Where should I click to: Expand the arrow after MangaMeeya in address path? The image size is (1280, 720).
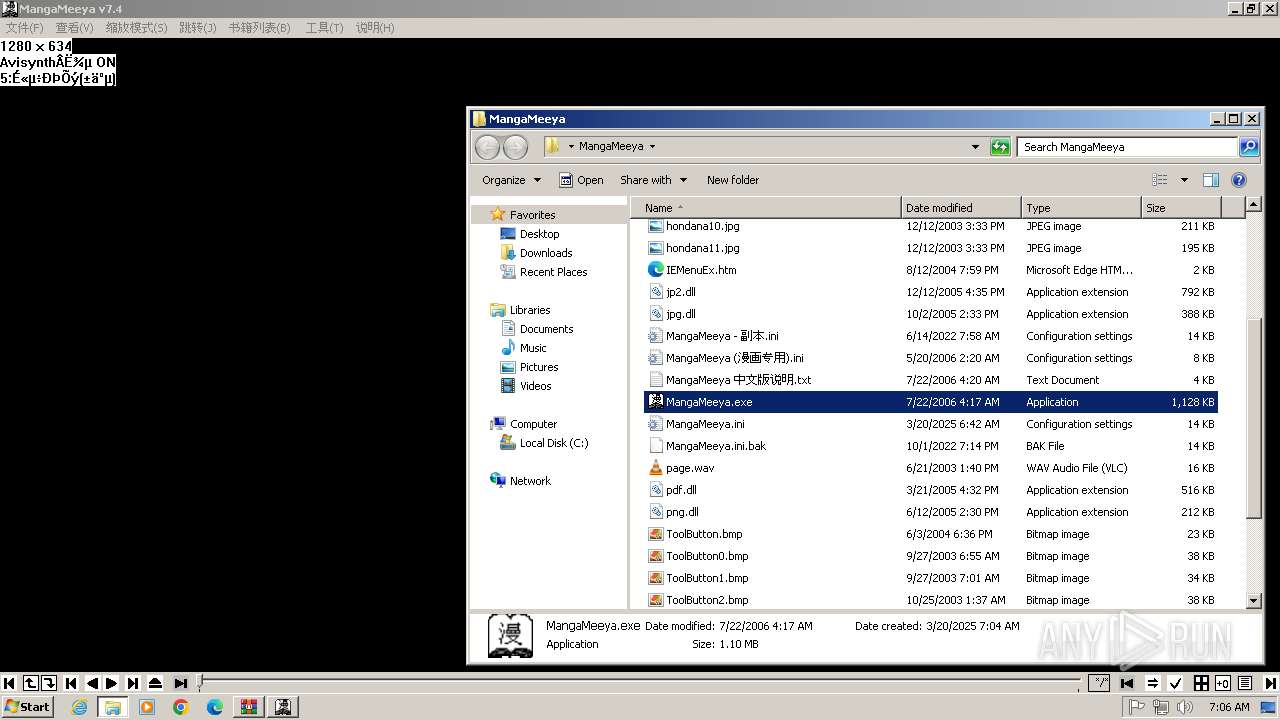[x=652, y=146]
